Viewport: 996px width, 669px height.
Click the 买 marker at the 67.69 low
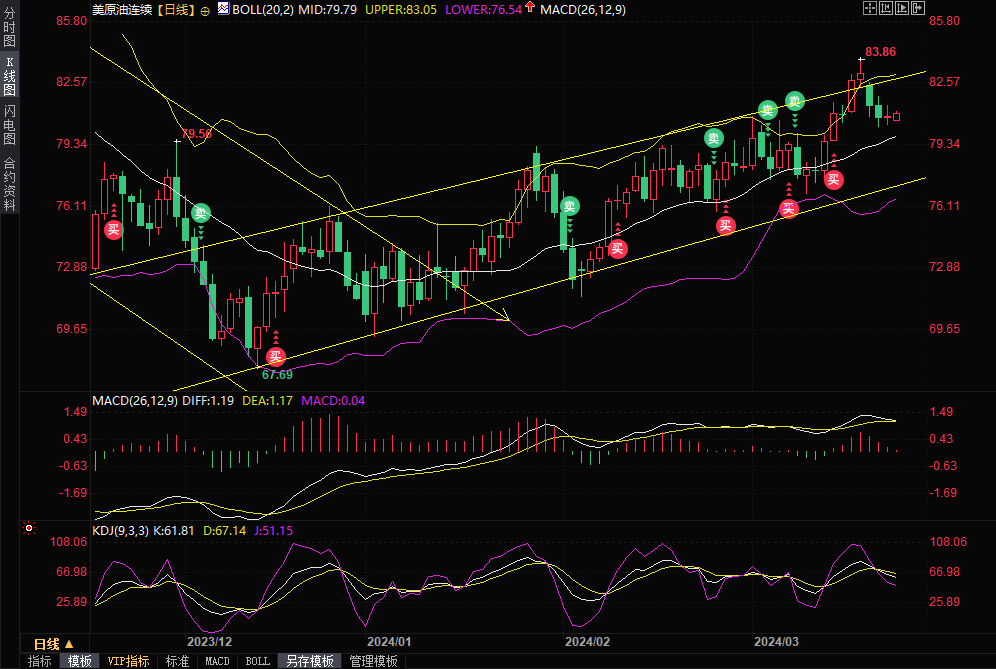276,356
